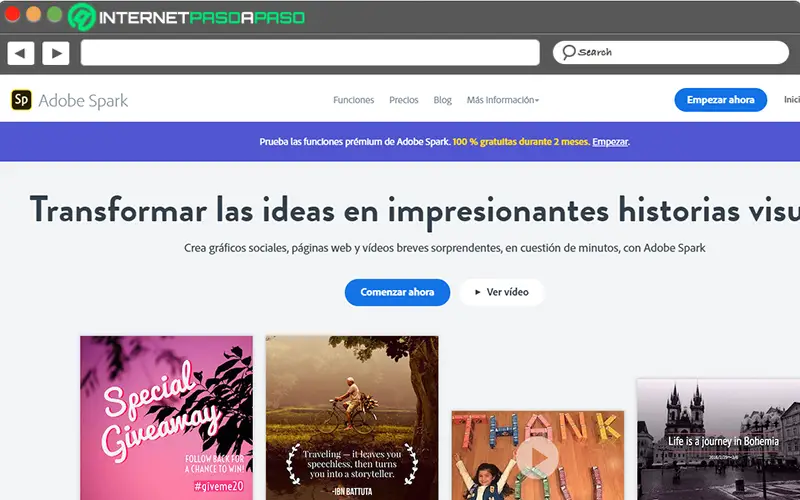Click the Comenzar ahora button
800x500 pixels.
(x=397, y=292)
